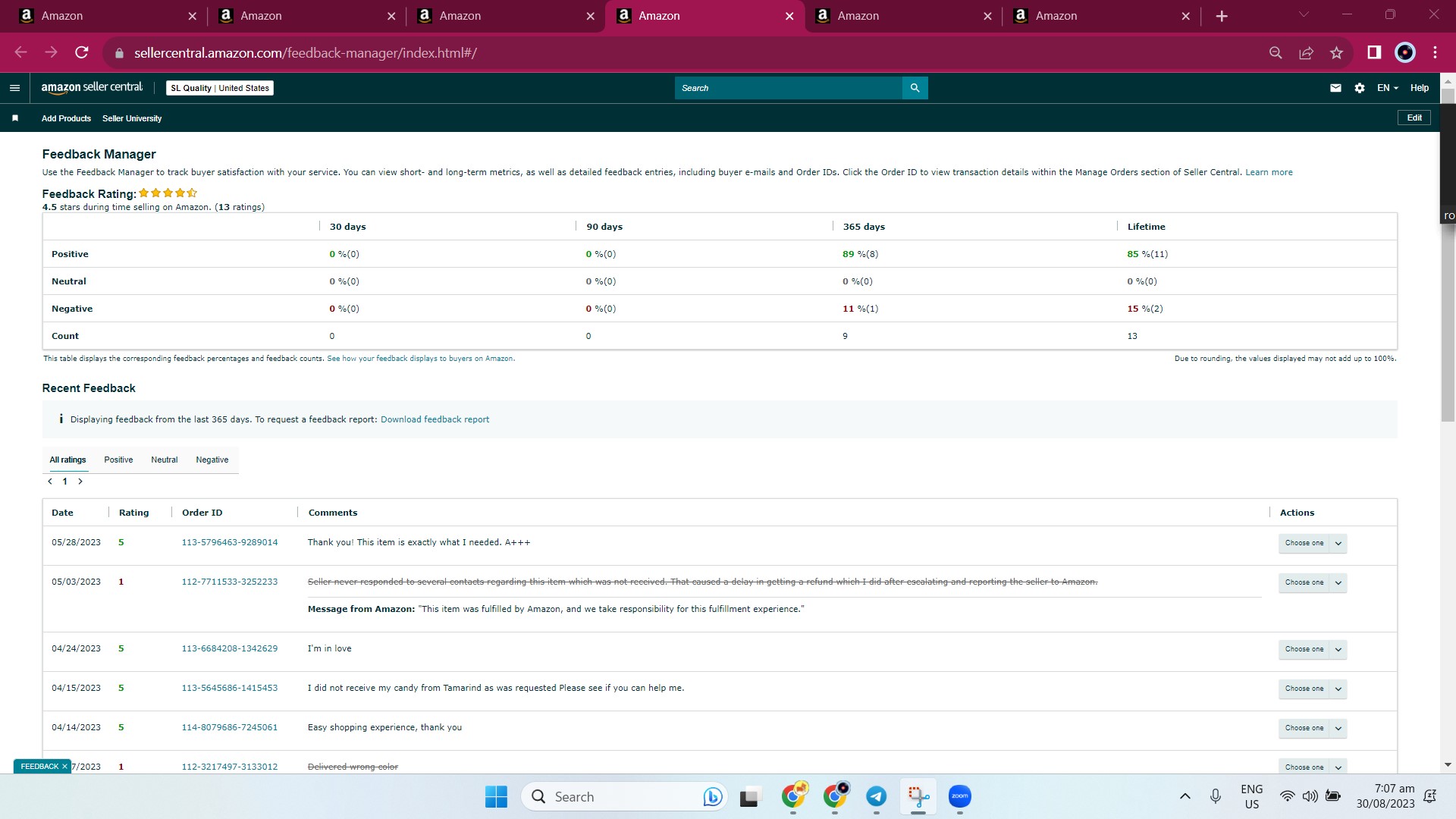Click the browser address bar URL

(306, 53)
